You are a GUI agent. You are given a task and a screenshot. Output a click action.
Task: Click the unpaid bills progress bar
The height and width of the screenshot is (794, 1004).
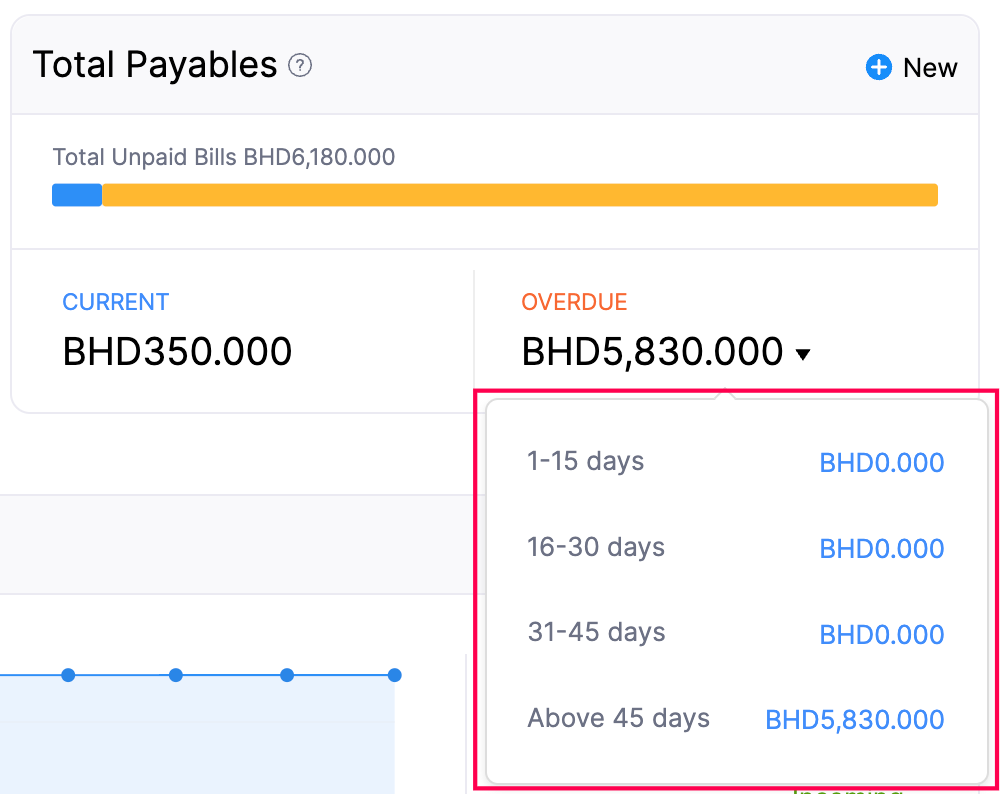[495, 194]
